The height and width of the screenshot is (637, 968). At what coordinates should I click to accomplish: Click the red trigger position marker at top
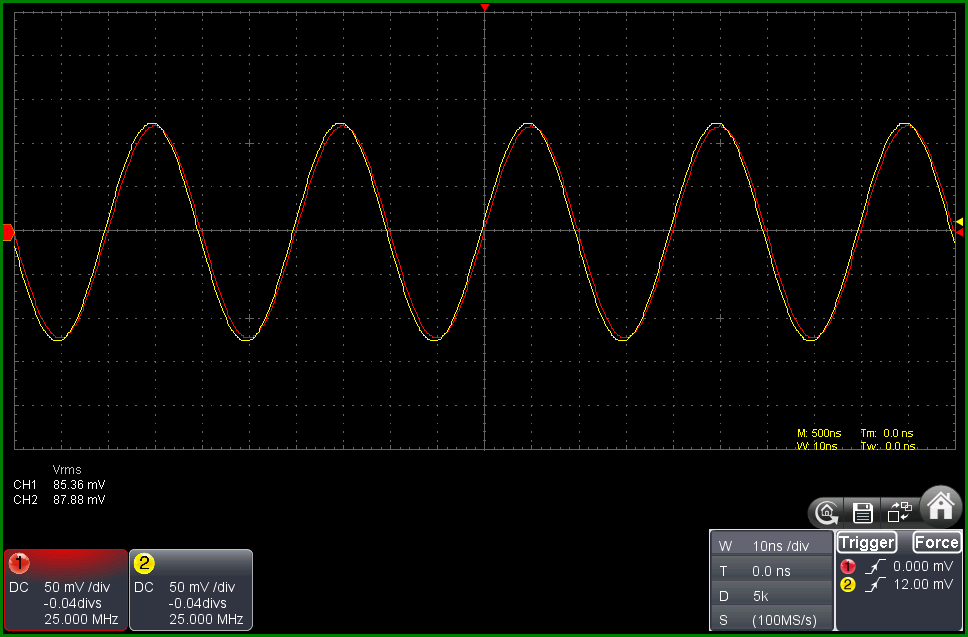[485, 7]
